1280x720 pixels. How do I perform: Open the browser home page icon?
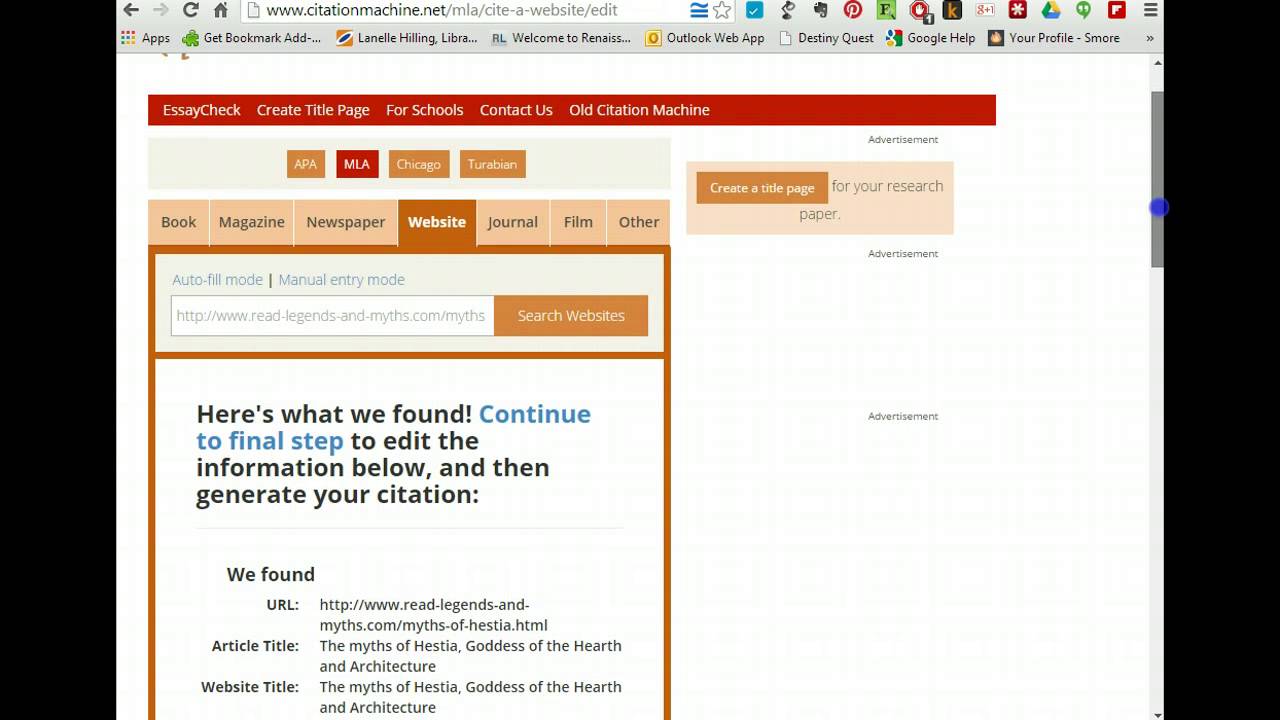221,10
